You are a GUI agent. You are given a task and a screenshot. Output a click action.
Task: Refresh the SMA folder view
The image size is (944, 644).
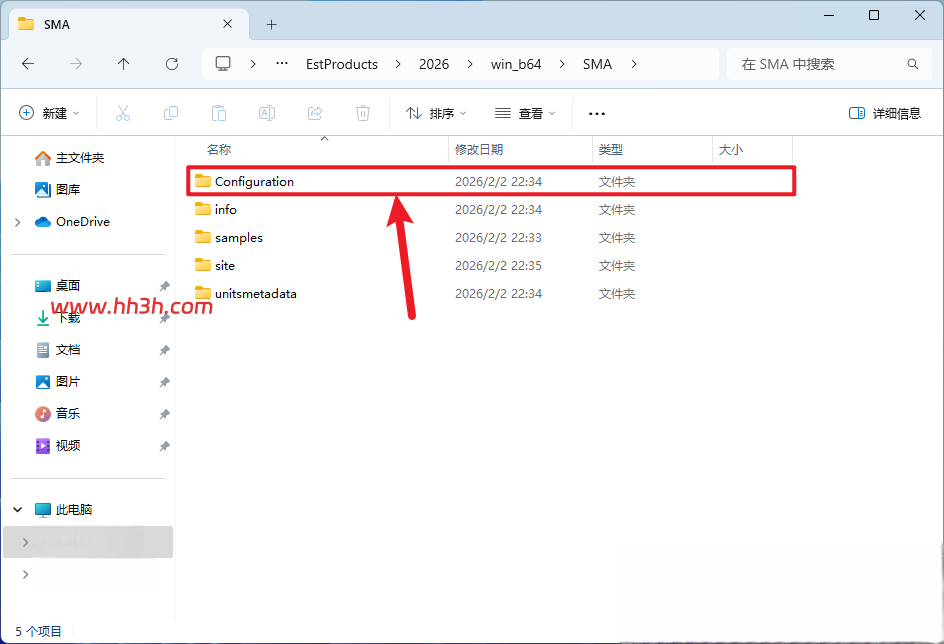[172, 64]
